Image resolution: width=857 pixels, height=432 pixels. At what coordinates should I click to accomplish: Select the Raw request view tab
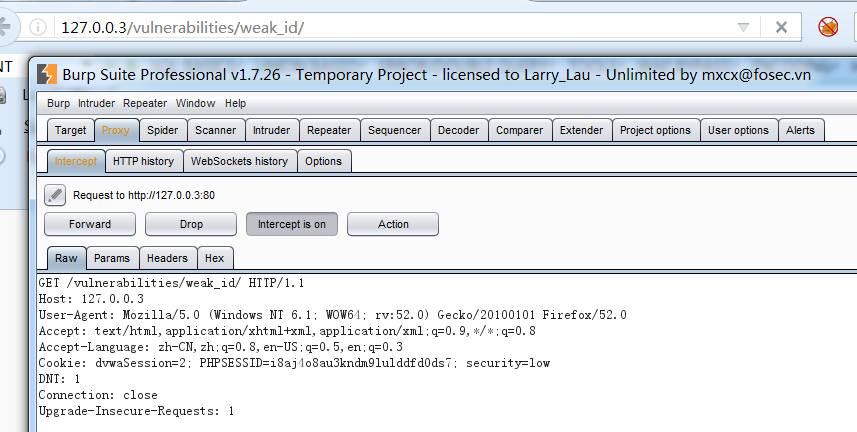tap(66, 258)
